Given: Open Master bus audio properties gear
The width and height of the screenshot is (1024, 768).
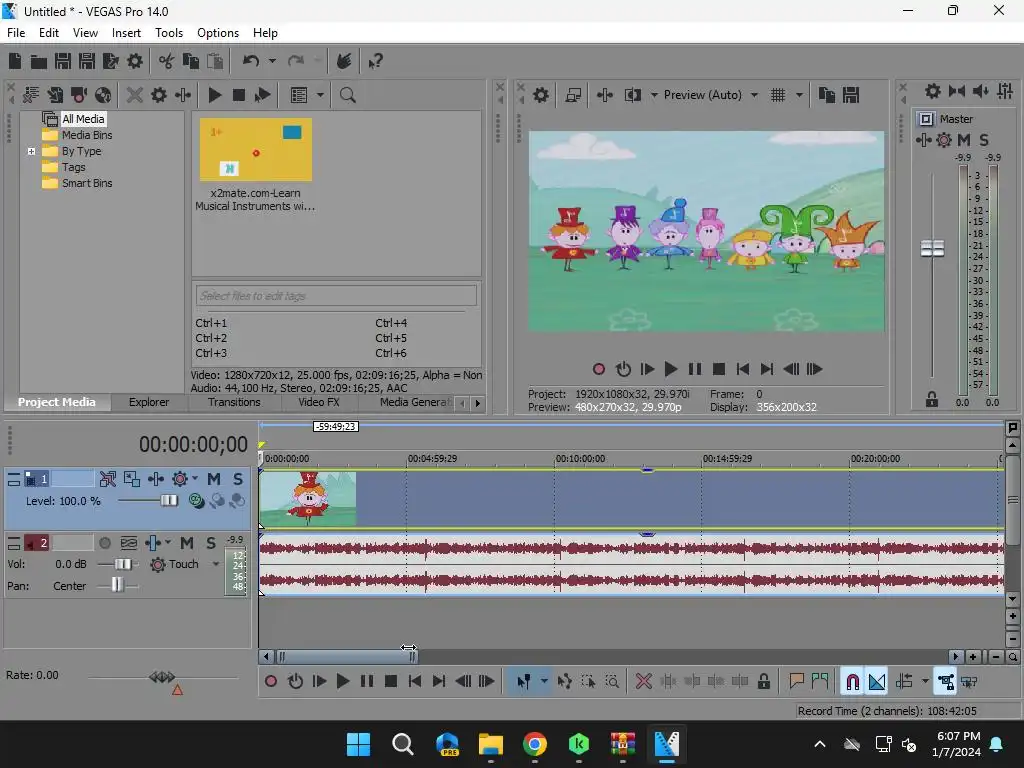Looking at the screenshot, I should coord(933,91).
